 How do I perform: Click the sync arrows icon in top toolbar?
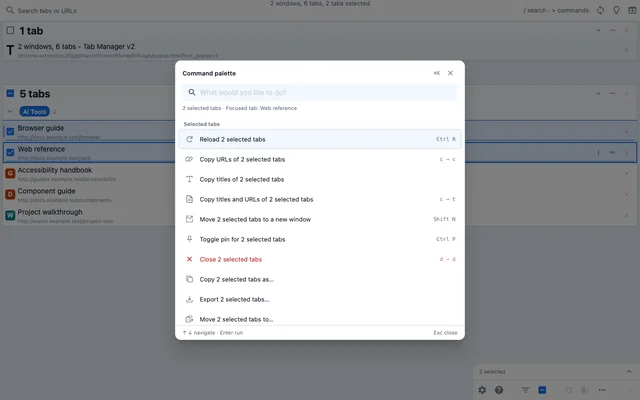[600, 10]
